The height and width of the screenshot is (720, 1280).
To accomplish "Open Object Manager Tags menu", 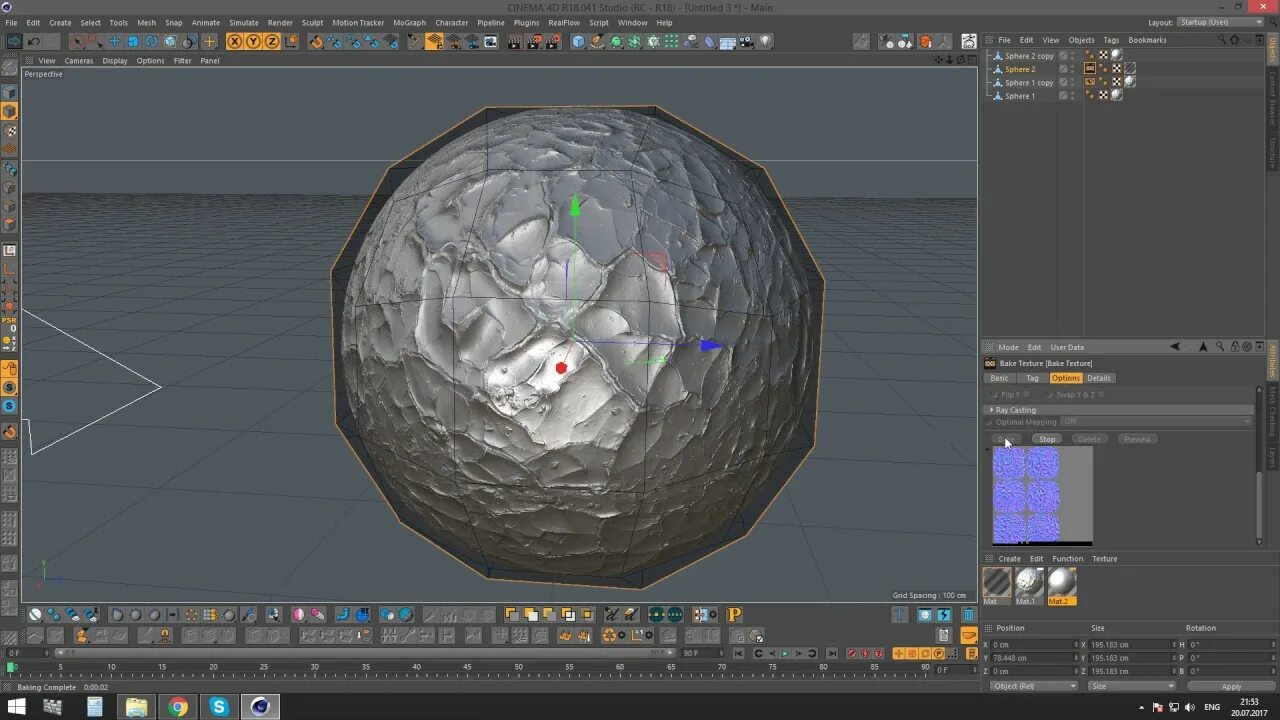I will 1111,40.
